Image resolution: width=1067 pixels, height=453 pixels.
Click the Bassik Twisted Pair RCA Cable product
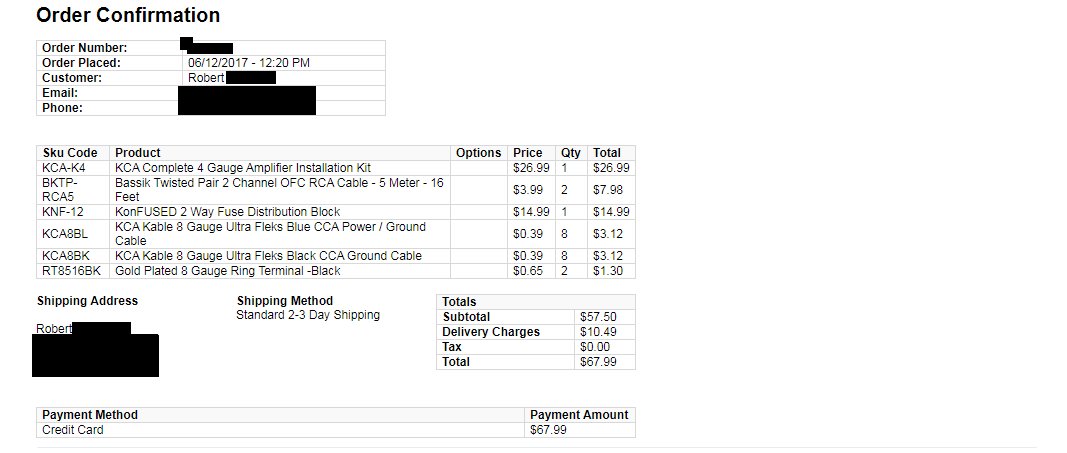(279, 189)
